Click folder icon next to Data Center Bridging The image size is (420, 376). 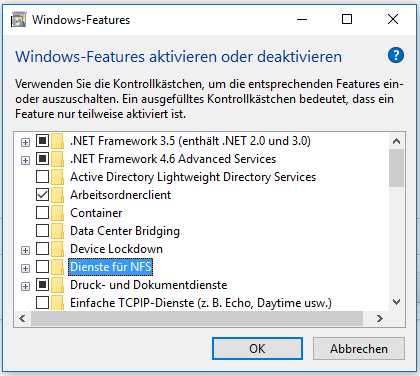(57, 231)
